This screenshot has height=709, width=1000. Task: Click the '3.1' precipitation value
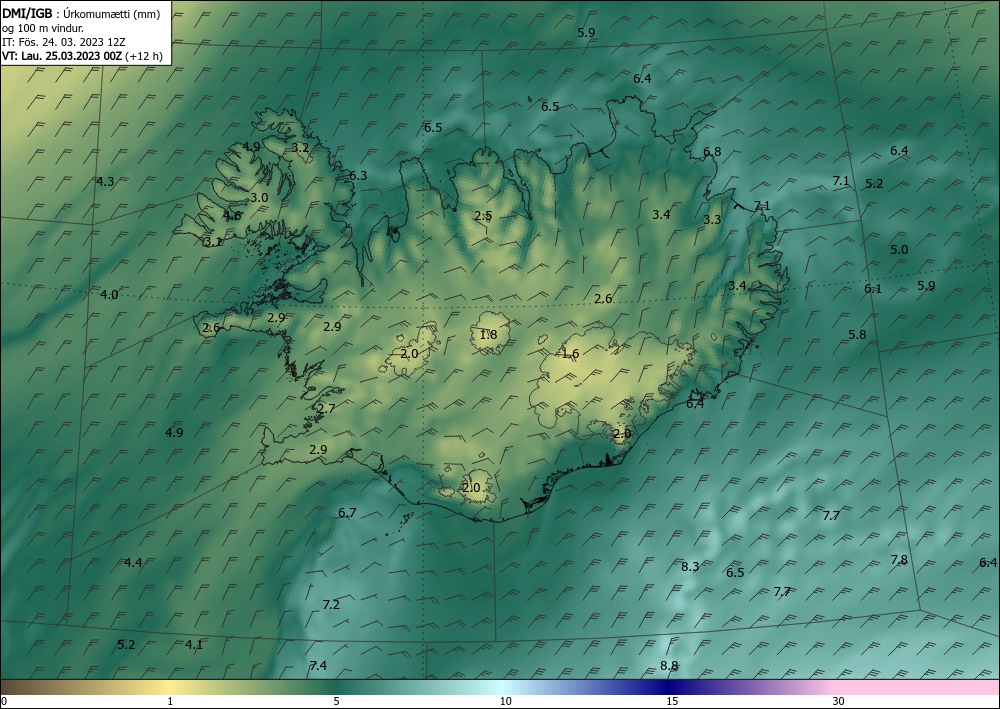213,242
